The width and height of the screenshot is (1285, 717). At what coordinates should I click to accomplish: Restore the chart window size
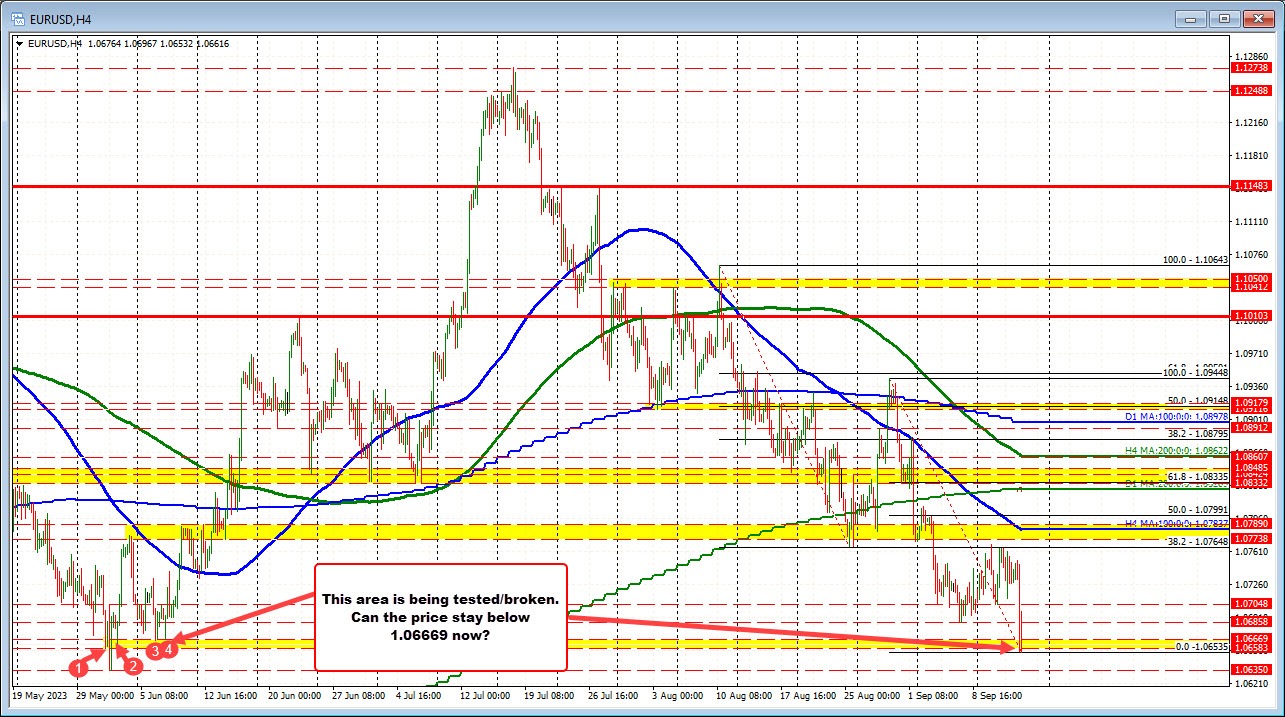[x=1222, y=18]
